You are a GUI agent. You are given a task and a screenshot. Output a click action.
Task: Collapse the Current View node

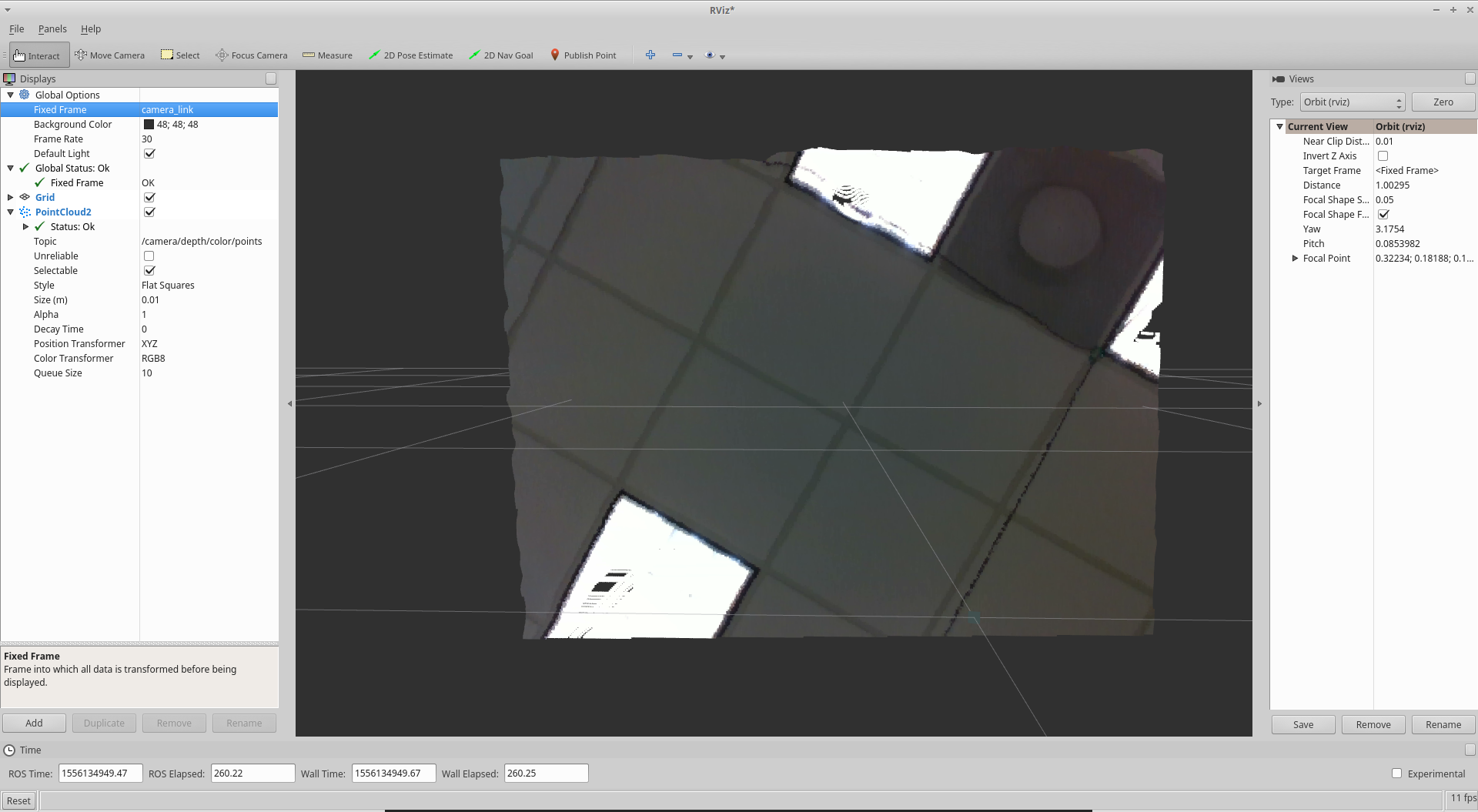pos(1279,126)
